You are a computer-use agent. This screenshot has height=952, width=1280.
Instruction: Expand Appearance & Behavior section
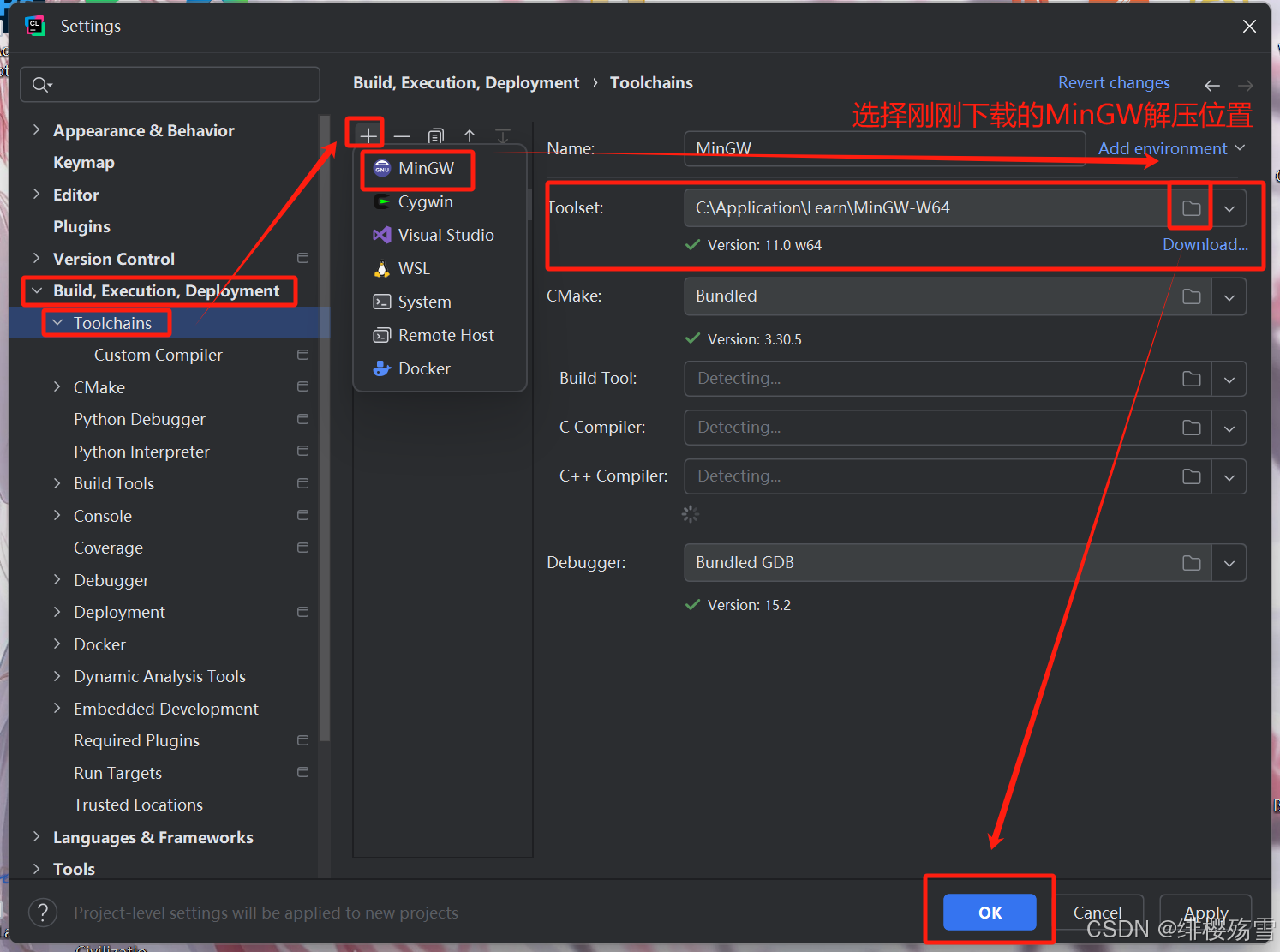[36, 129]
